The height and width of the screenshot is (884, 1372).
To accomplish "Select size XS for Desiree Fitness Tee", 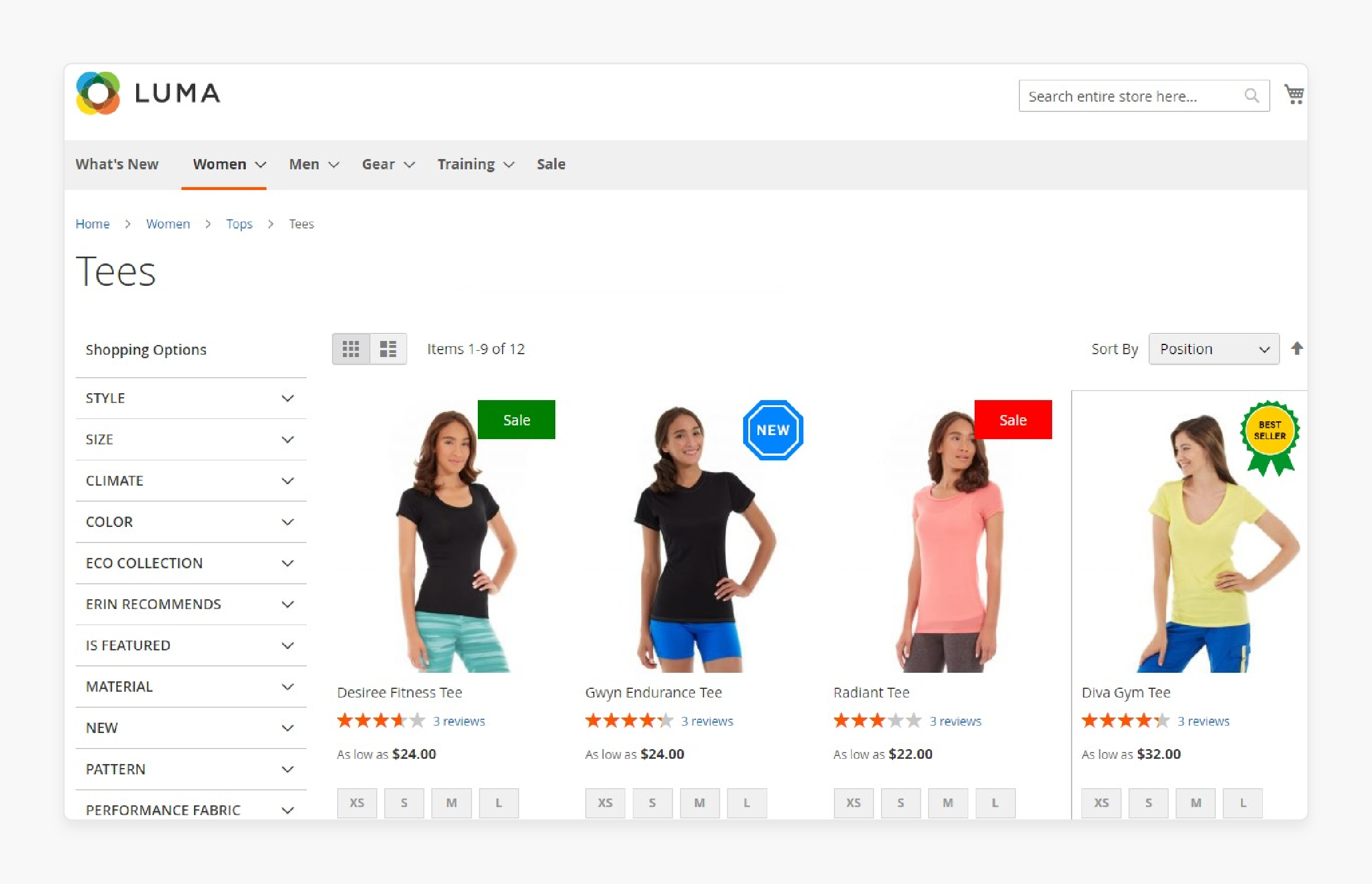I will coord(357,803).
